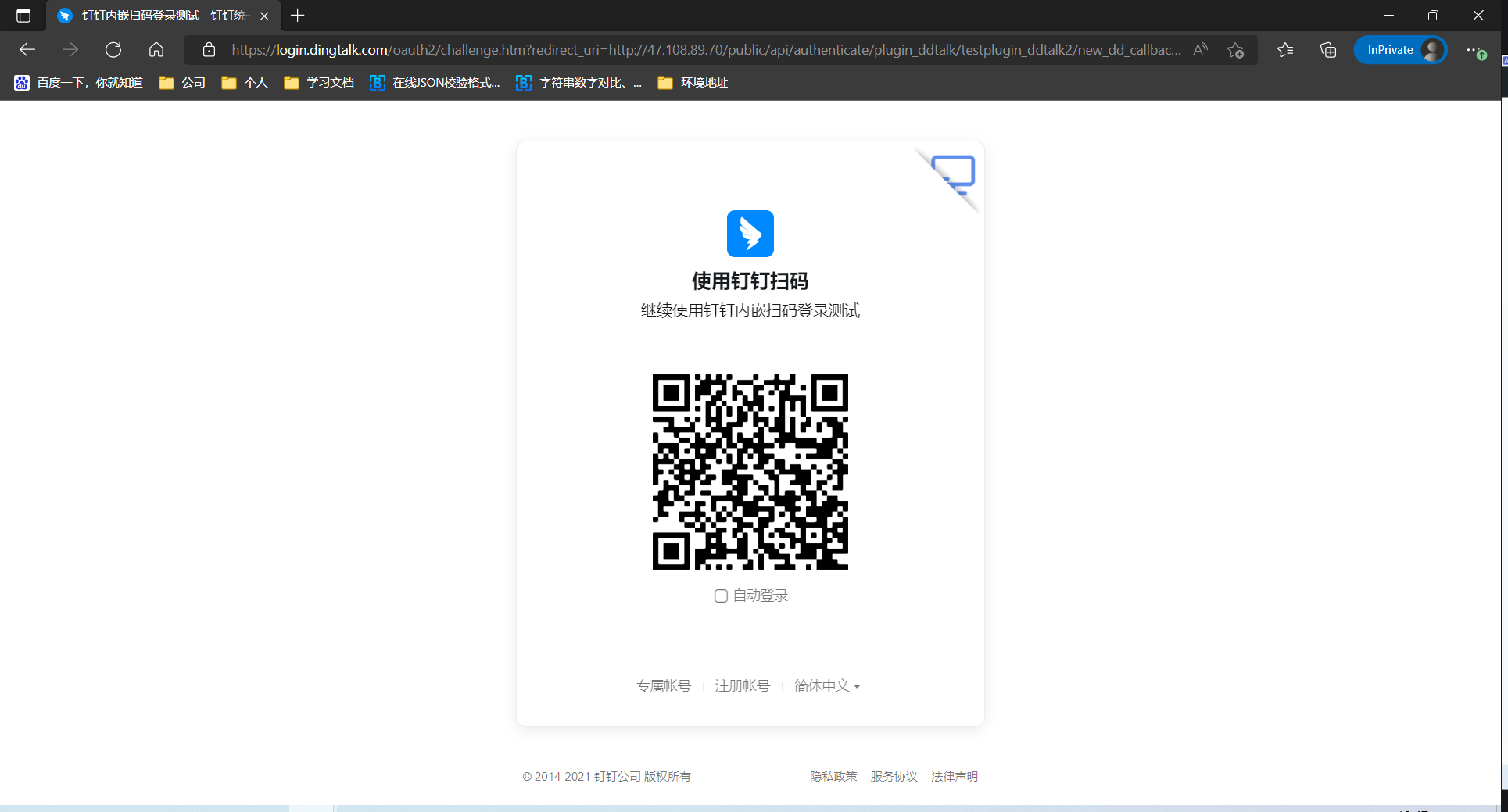Select the 钉钉内嵌扫码登录测试 tab

pos(156,16)
